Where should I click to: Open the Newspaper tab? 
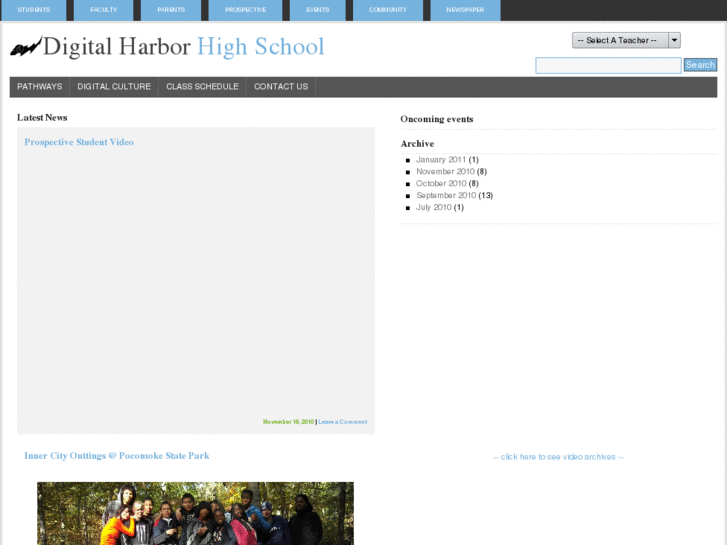[465, 10]
